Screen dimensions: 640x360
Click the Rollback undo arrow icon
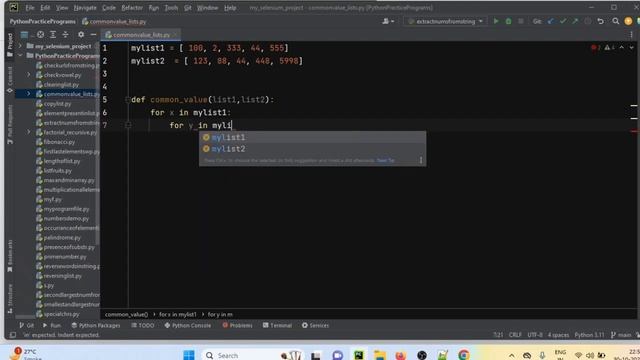click(600, 21)
